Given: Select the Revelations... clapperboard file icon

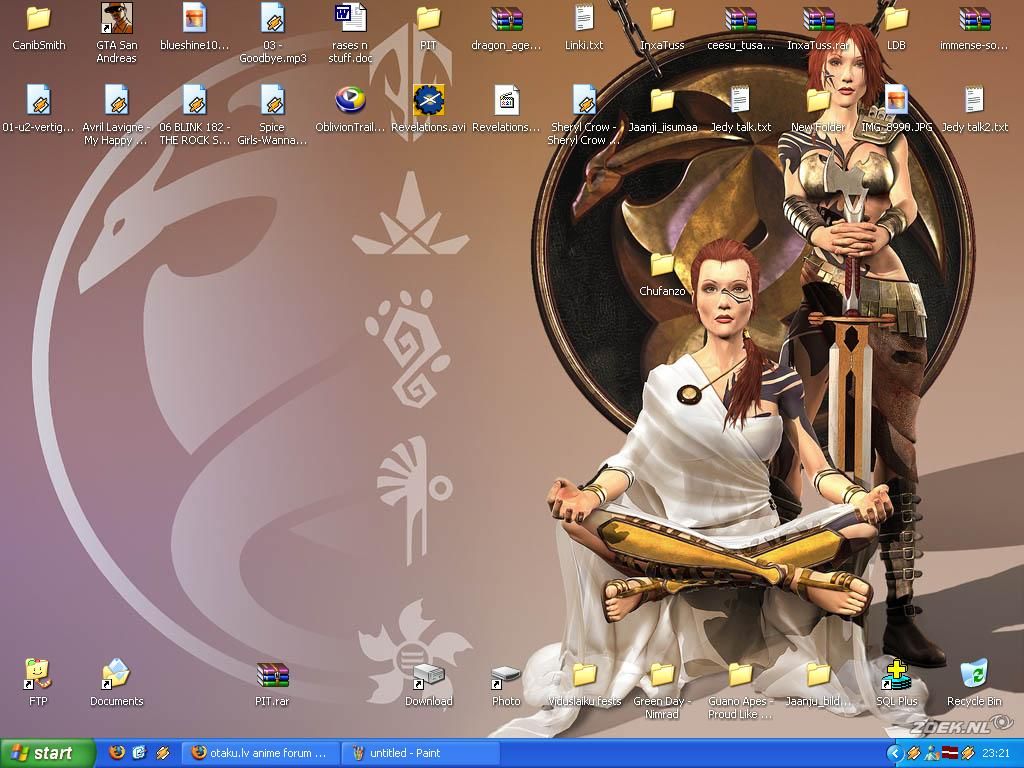Looking at the screenshot, I should (507, 101).
